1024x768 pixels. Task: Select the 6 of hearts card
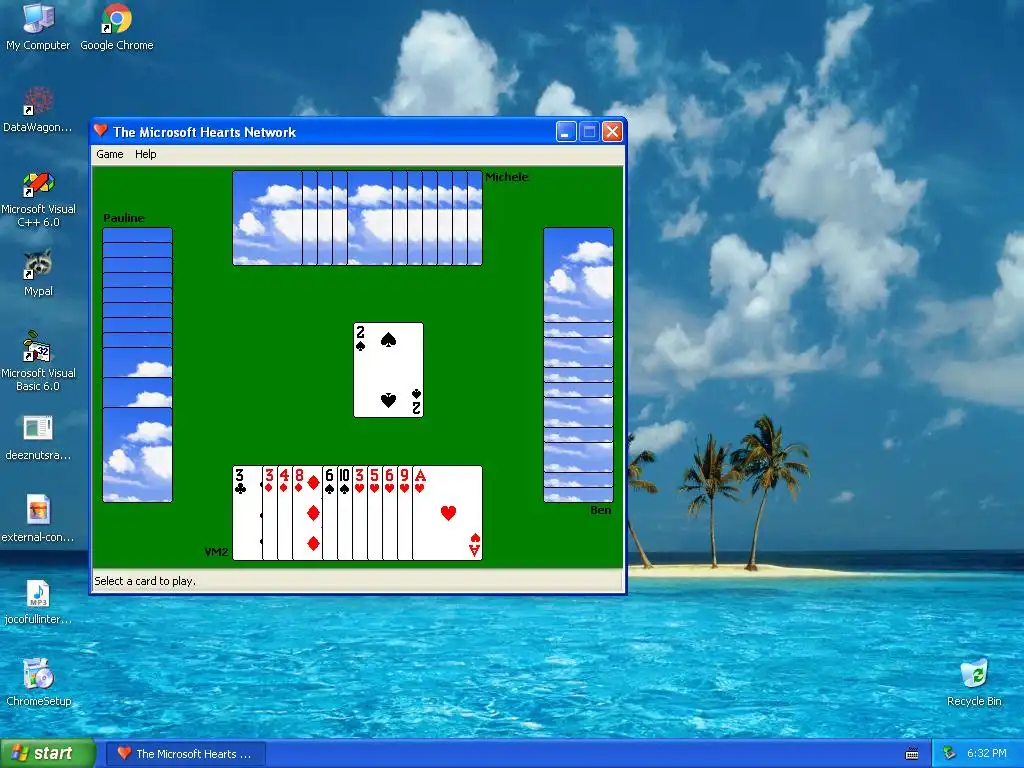[x=390, y=513]
